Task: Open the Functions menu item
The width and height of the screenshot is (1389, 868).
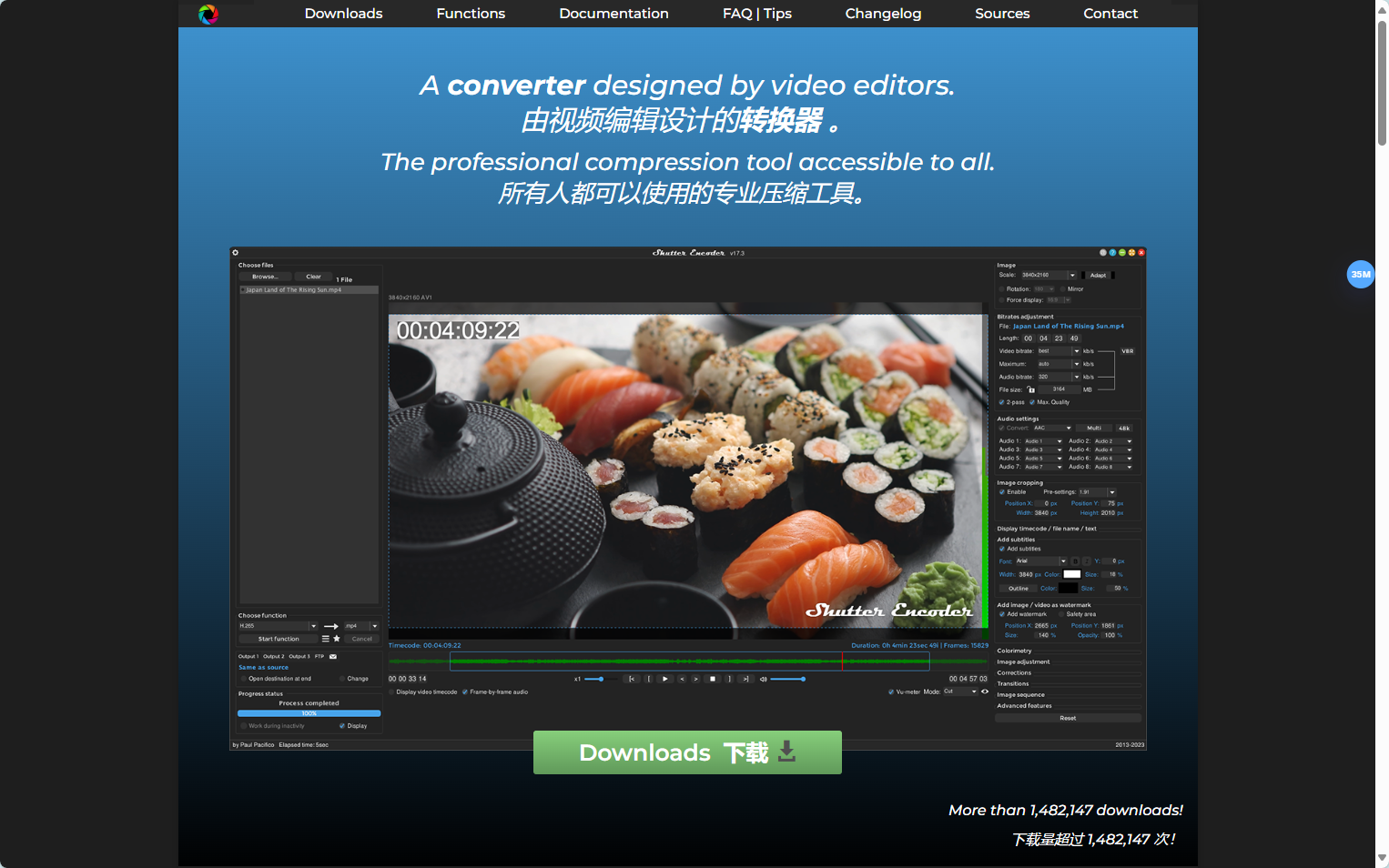Action: point(471,14)
